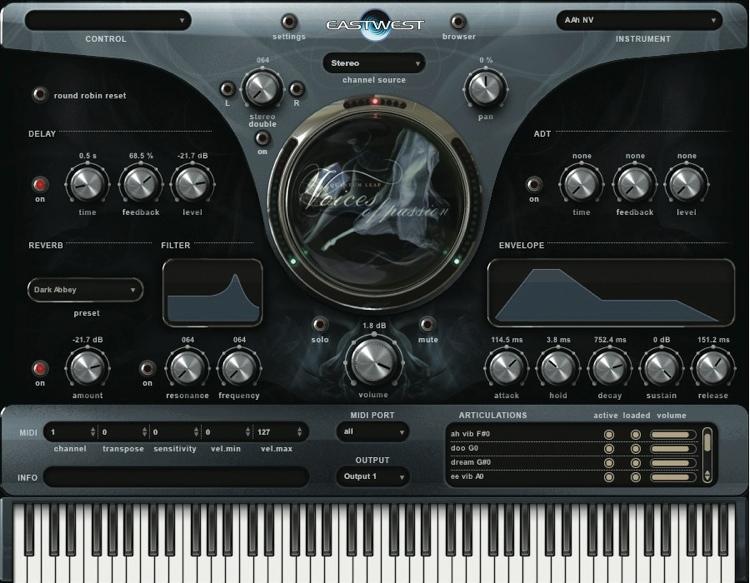Click the round robin reset button

click(x=40, y=94)
